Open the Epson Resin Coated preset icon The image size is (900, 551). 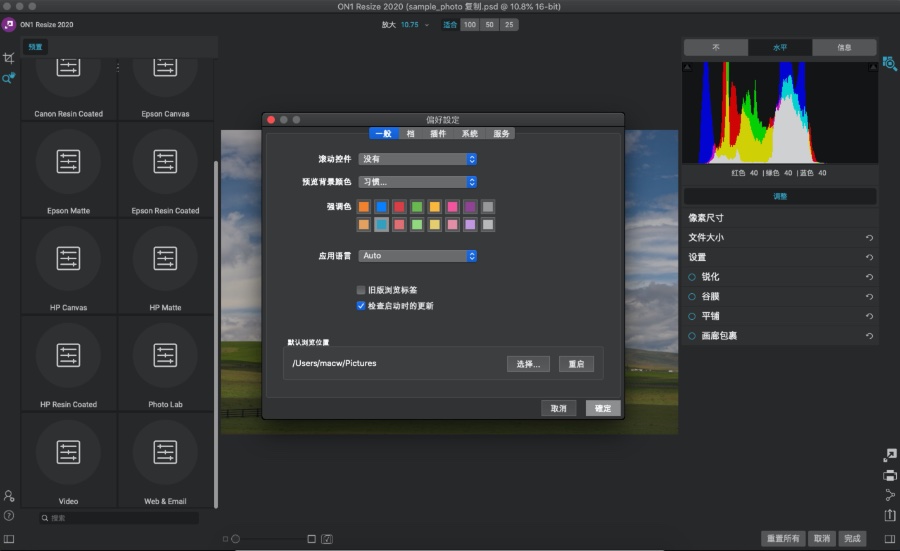pyautogui.click(x=165, y=161)
